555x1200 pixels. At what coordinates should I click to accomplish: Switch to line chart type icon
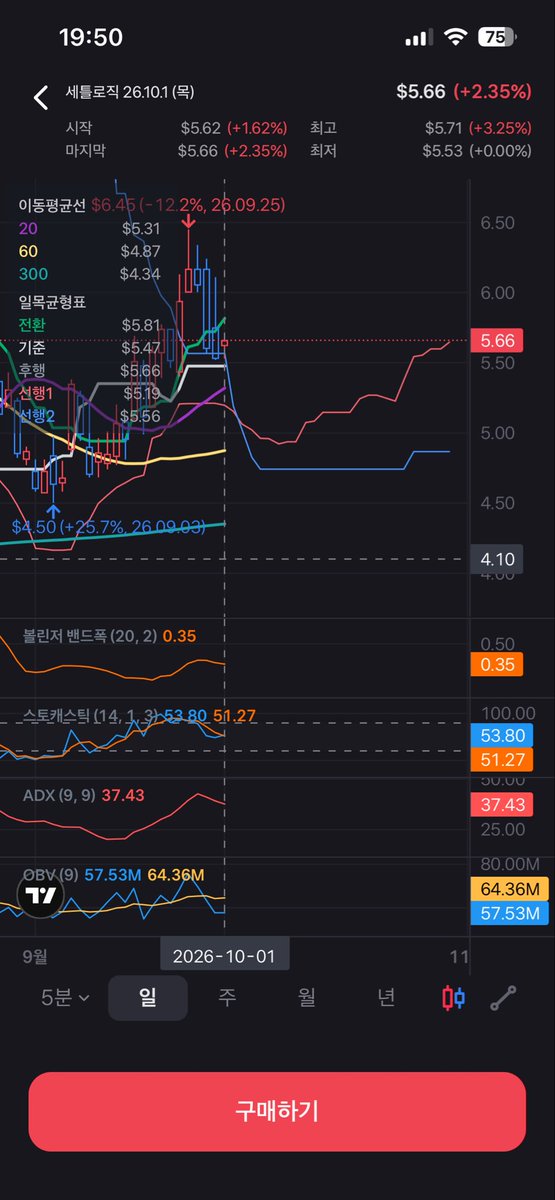tap(503, 998)
